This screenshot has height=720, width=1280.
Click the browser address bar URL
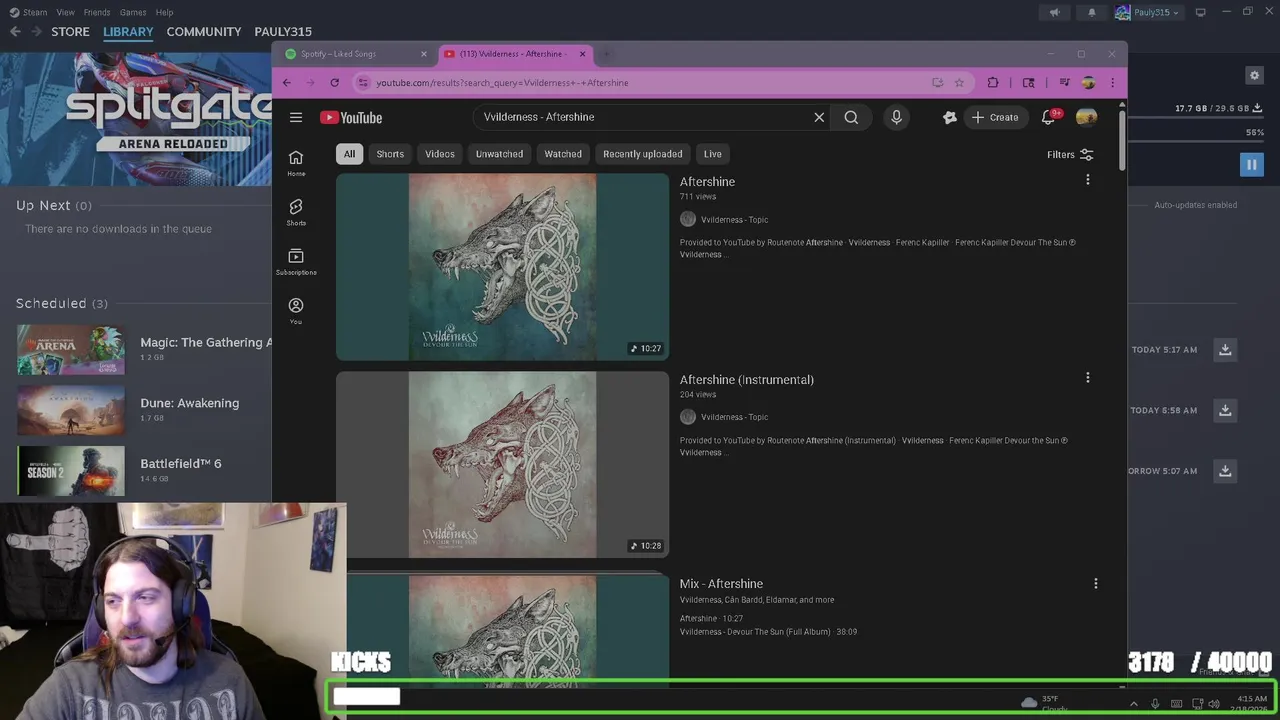pos(502,83)
